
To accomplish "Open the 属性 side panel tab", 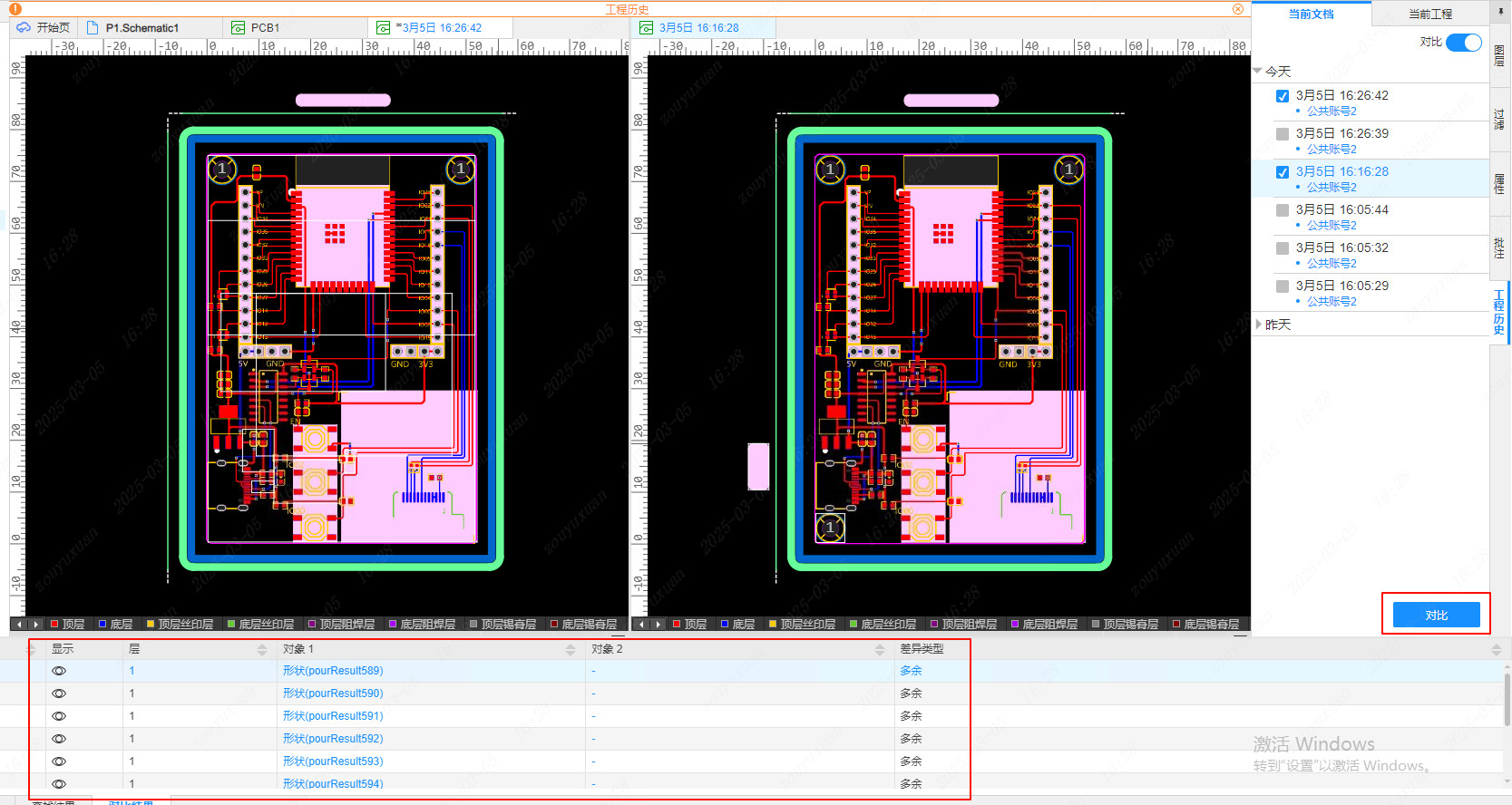I will click(1498, 184).
